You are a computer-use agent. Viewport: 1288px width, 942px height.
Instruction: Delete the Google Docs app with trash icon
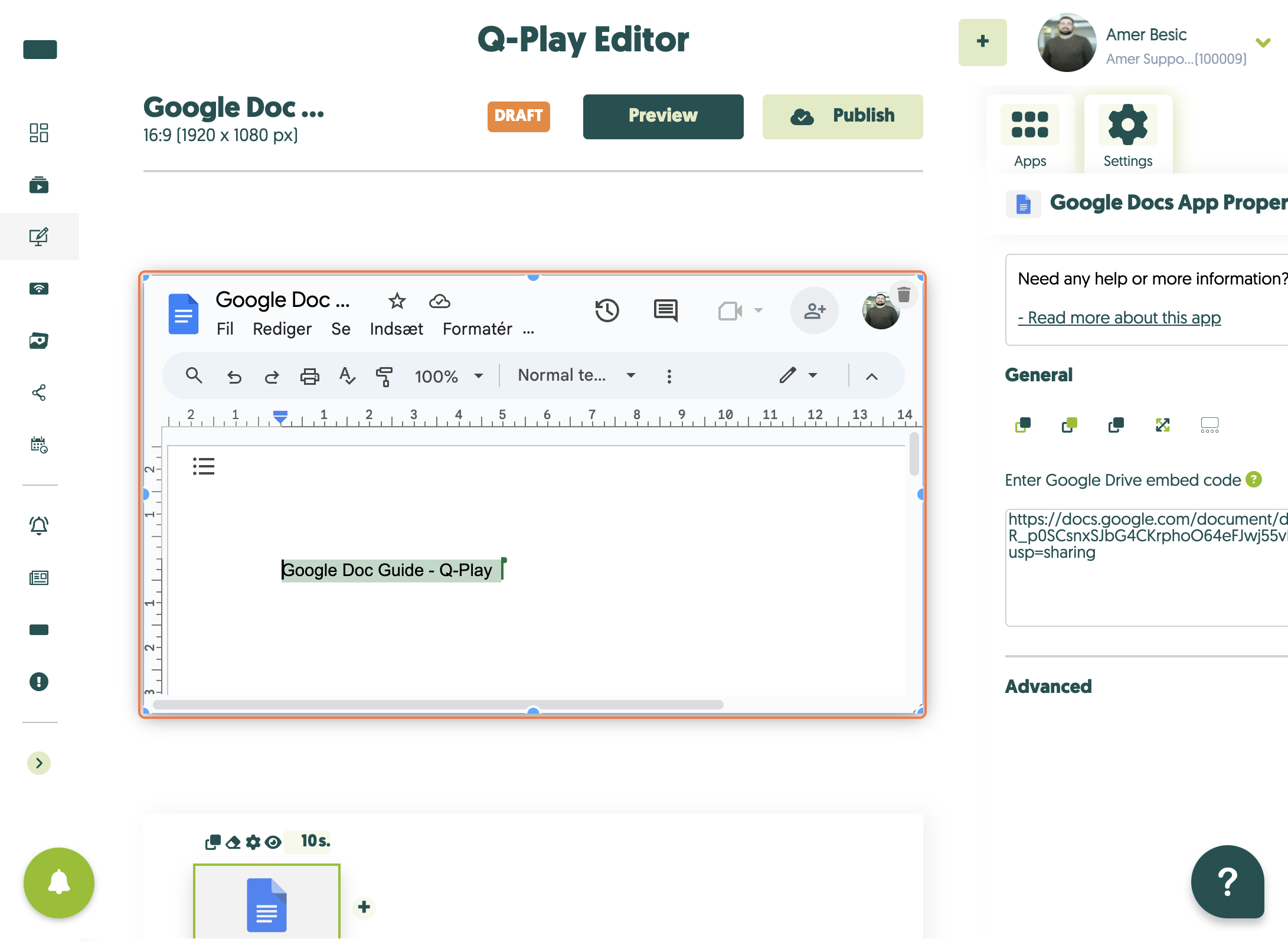(904, 294)
